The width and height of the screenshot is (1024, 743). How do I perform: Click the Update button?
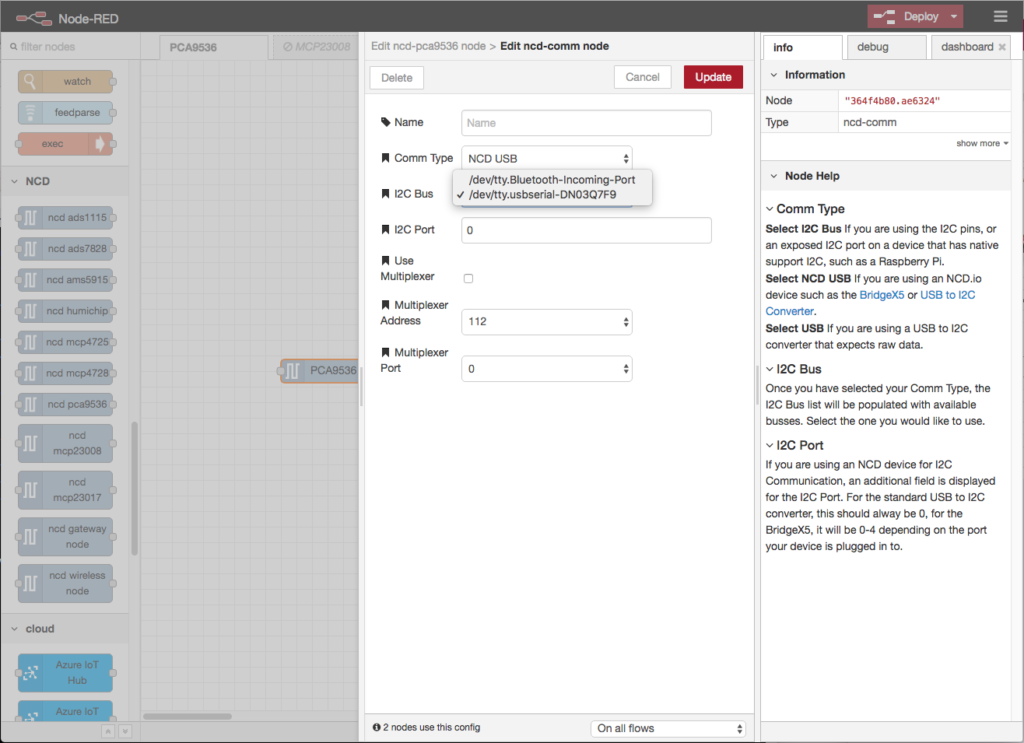coord(713,77)
